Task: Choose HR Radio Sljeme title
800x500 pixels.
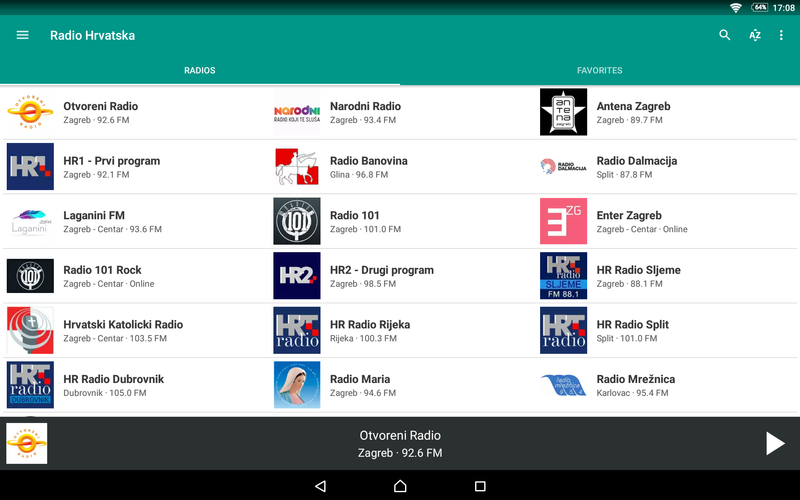Action: (638, 270)
